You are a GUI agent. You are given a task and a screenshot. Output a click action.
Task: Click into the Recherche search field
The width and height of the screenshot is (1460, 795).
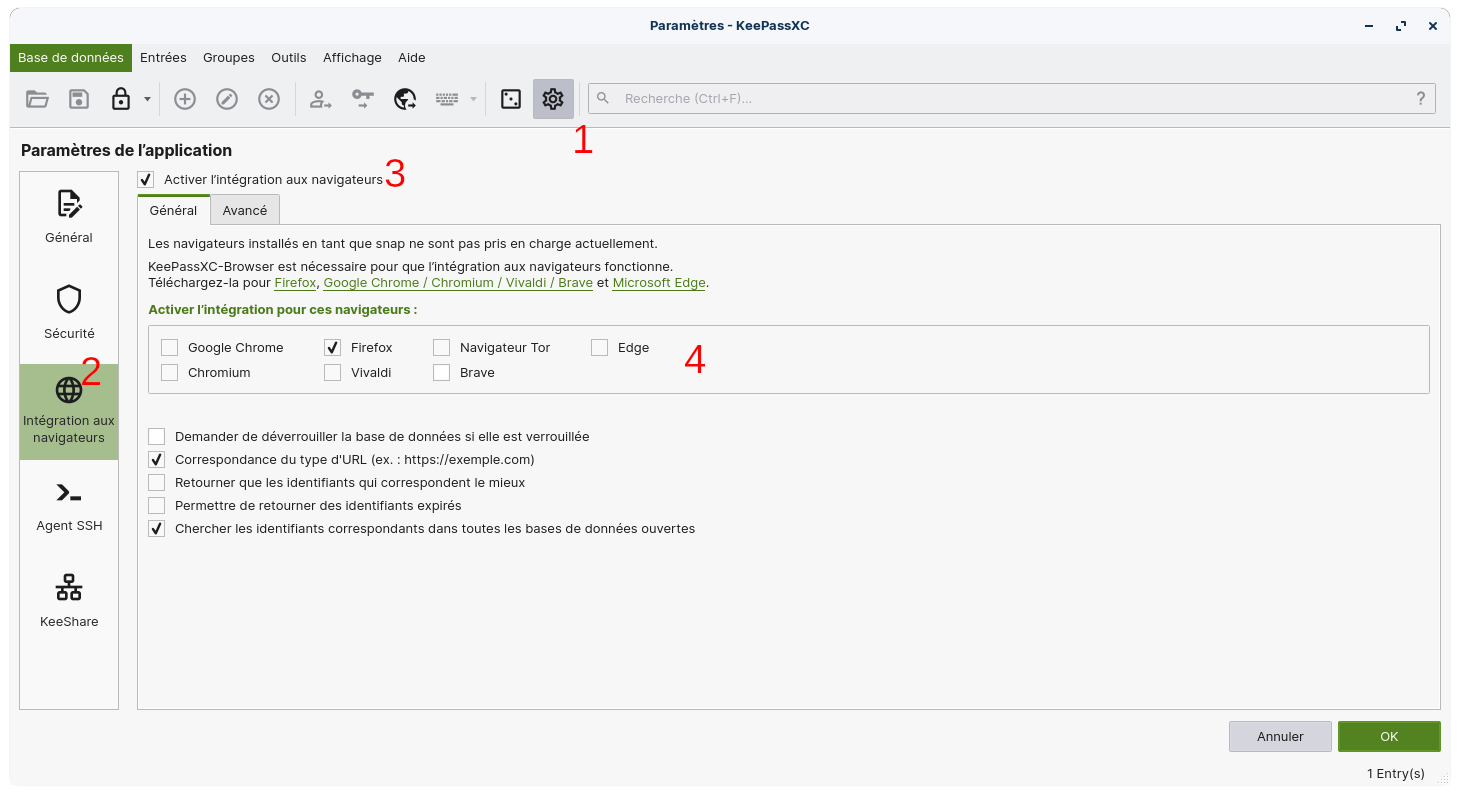coord(1010,98)
